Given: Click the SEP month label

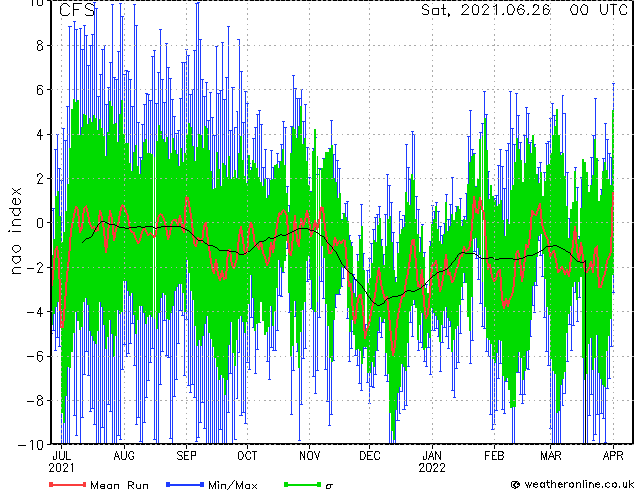Looking at the screenshot, I should pyautogui.click(x=186, y=456).
